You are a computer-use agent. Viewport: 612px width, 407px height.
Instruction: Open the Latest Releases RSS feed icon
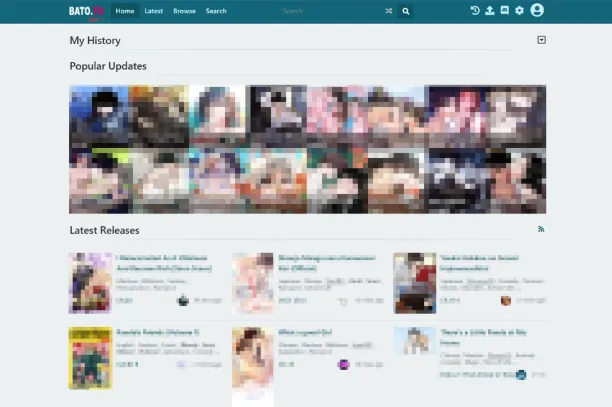pos(541,229)
